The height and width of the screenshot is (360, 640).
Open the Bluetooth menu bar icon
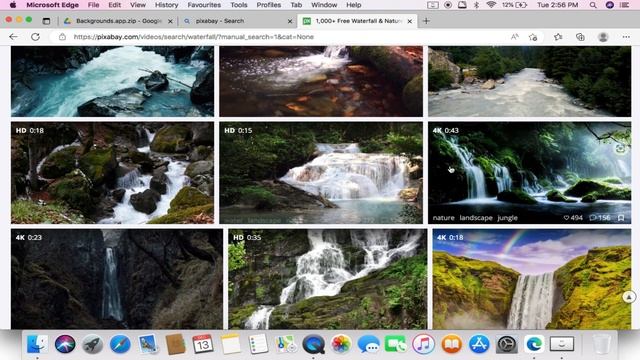[x=476, y=5]
